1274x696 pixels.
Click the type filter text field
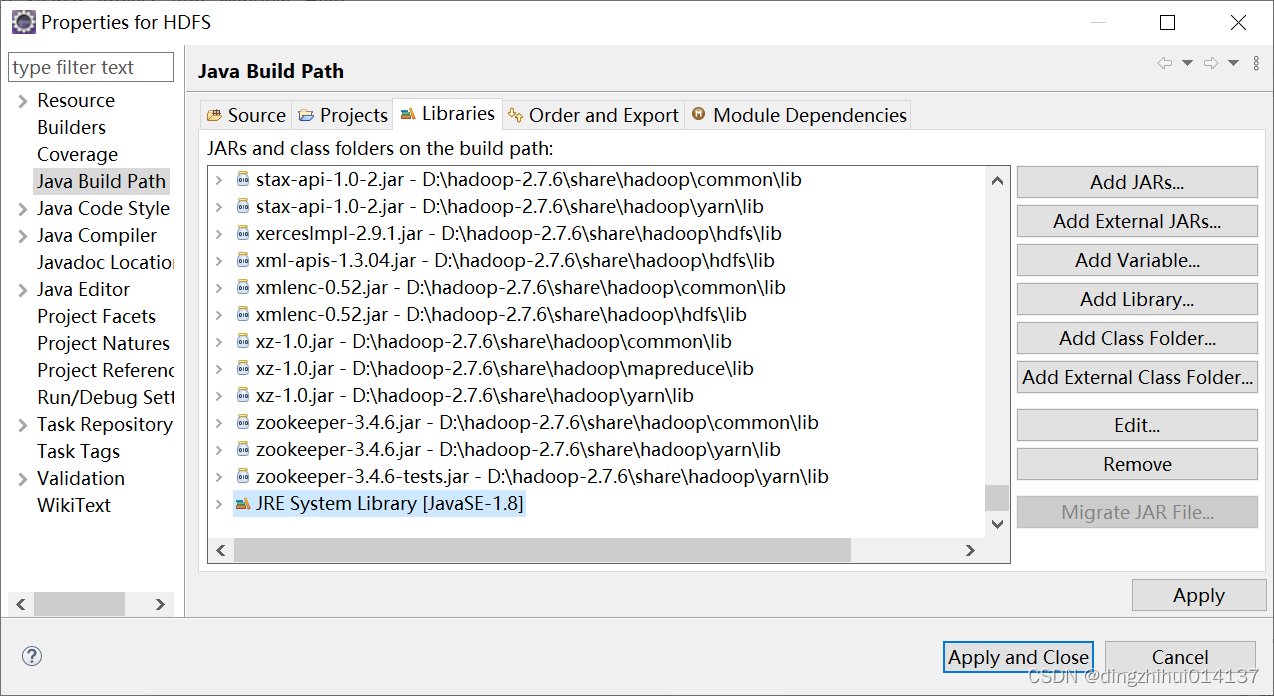[90, 66]
